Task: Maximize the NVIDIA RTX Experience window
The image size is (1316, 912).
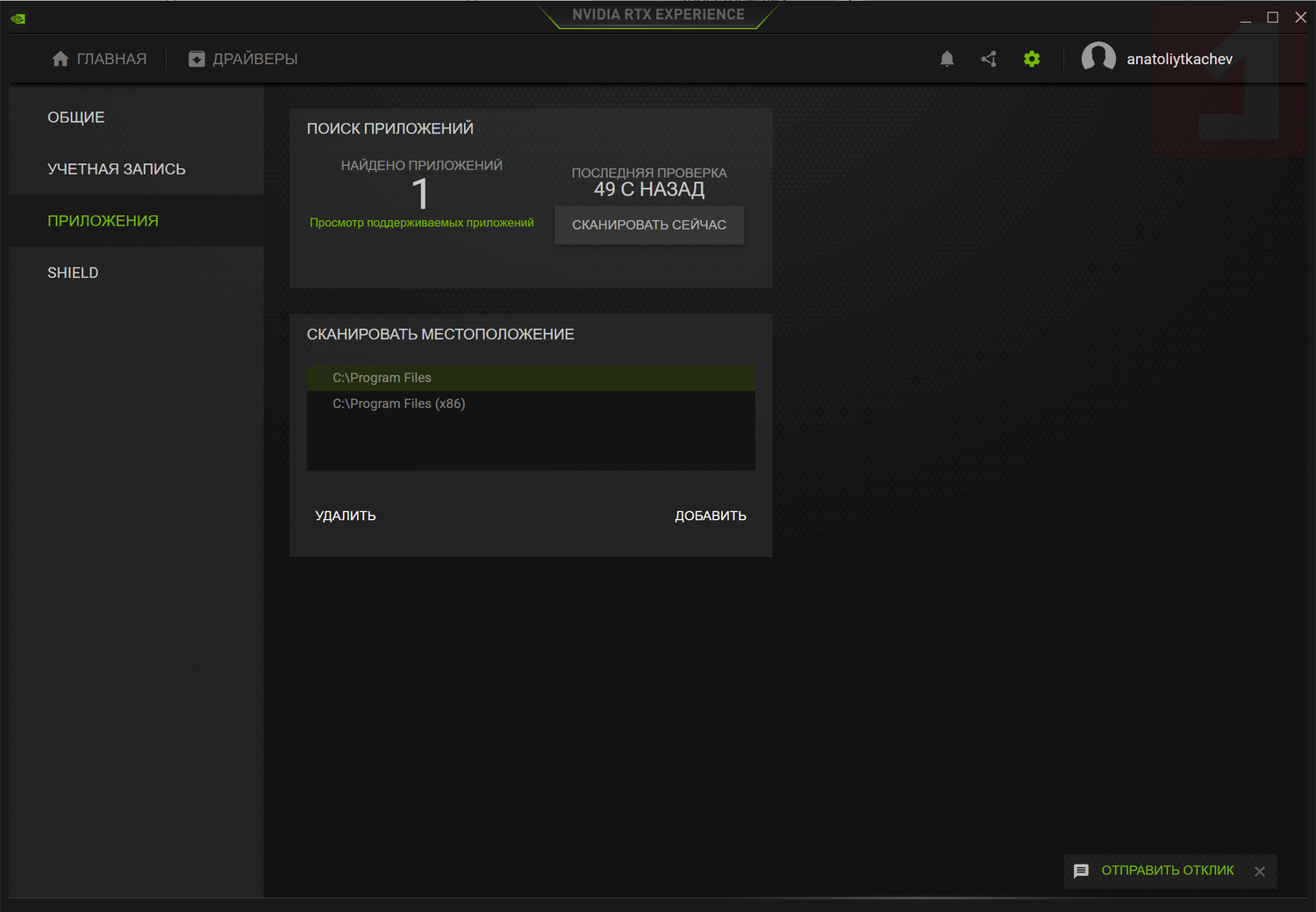Action: point(1273,18)
